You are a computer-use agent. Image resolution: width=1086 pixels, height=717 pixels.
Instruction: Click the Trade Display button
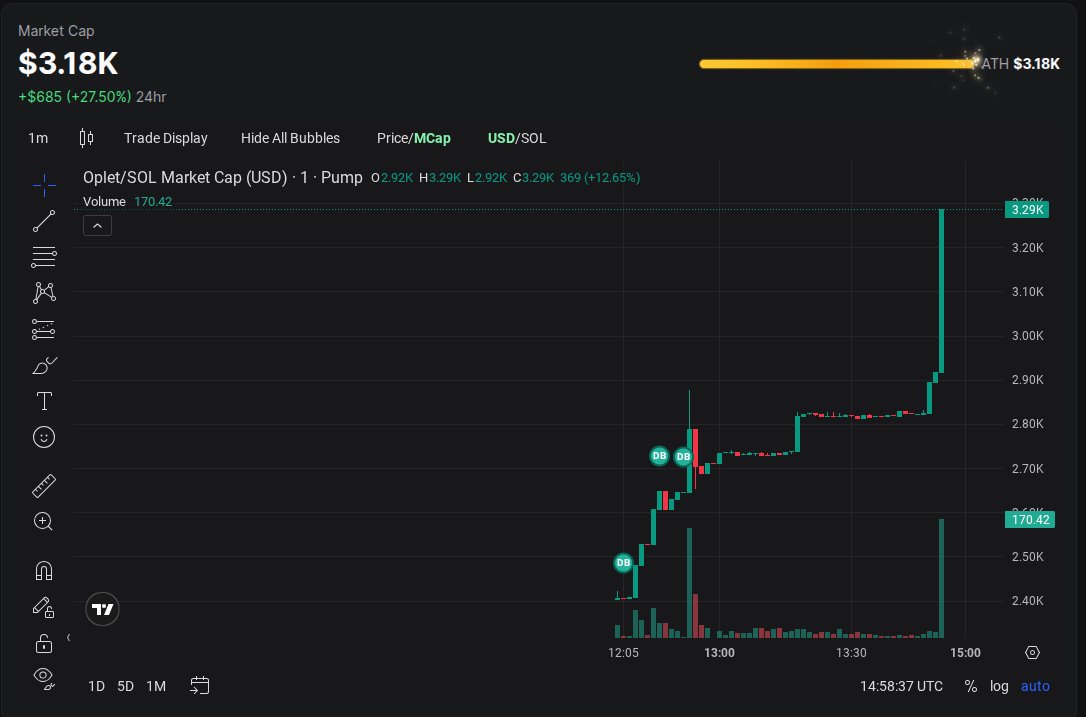tap(166, 138)
